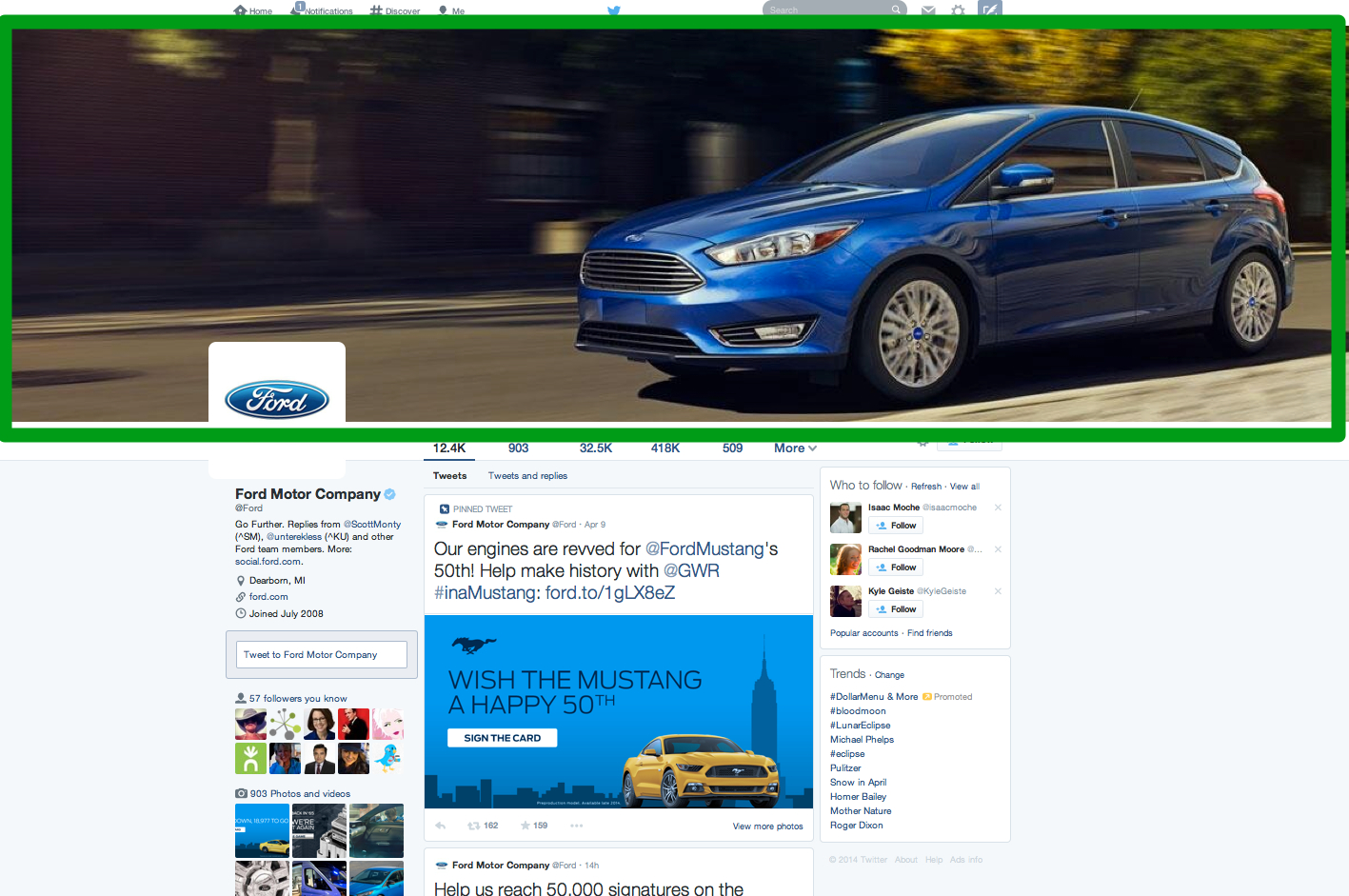Open the #DollarMenu & More promoted trend
Image resolution: width=1349 pixels, height=896 pixels.
874,697
